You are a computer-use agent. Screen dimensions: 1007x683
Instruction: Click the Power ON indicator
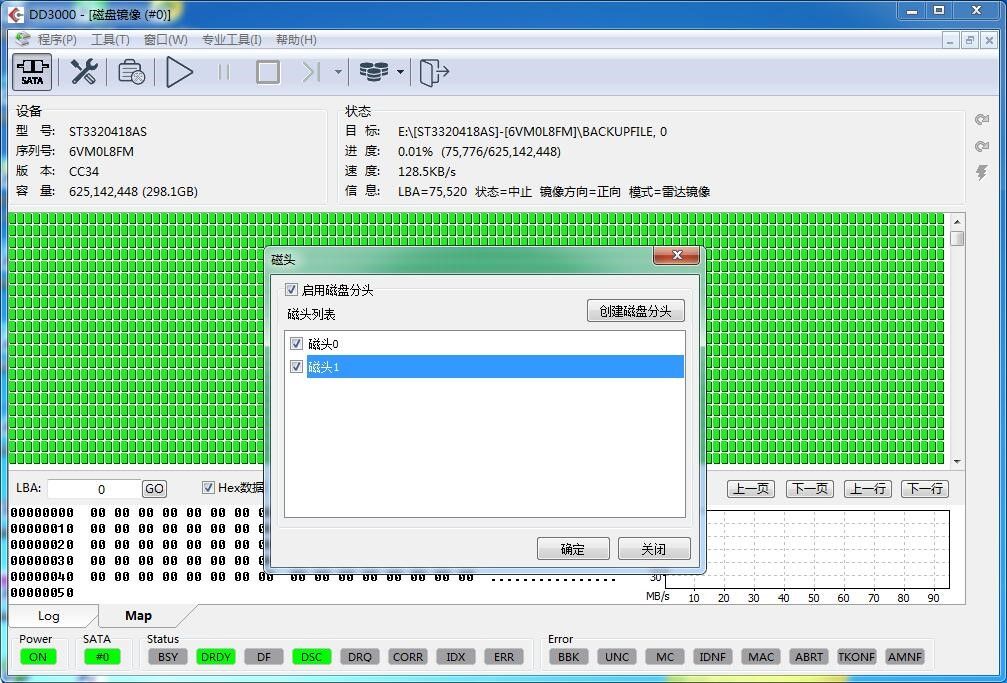pos(38,657)
